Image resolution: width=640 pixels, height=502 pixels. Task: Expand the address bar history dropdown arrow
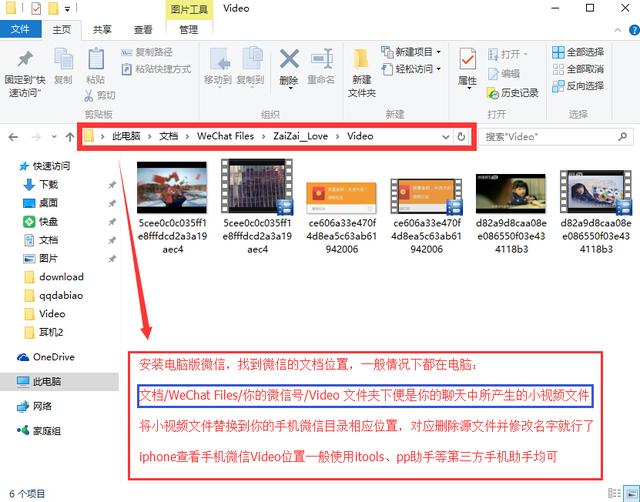(x=444, y=136)
